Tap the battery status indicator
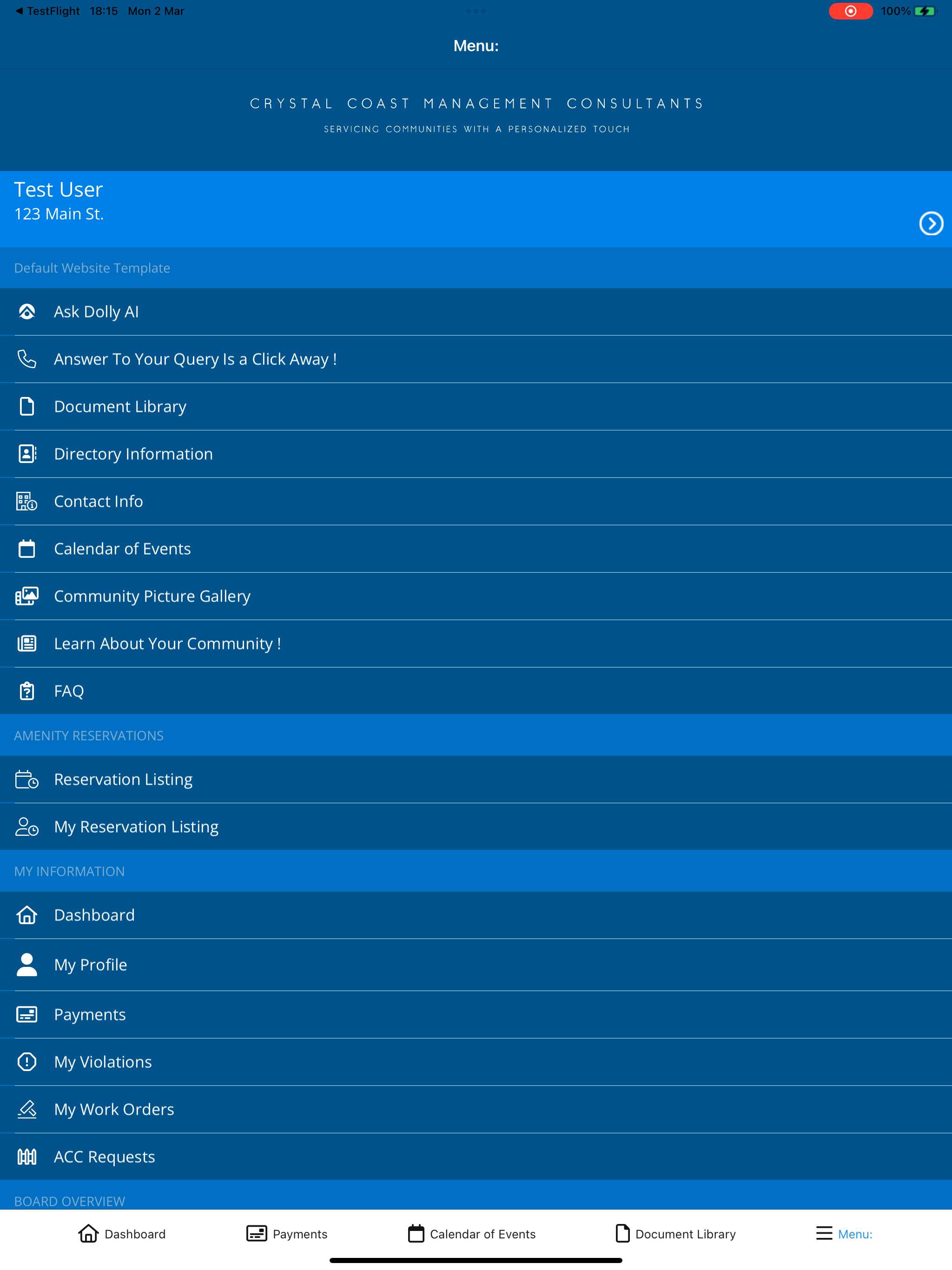Image resolution: width=952 pixels, height=1270 pixels. [925, 11]
